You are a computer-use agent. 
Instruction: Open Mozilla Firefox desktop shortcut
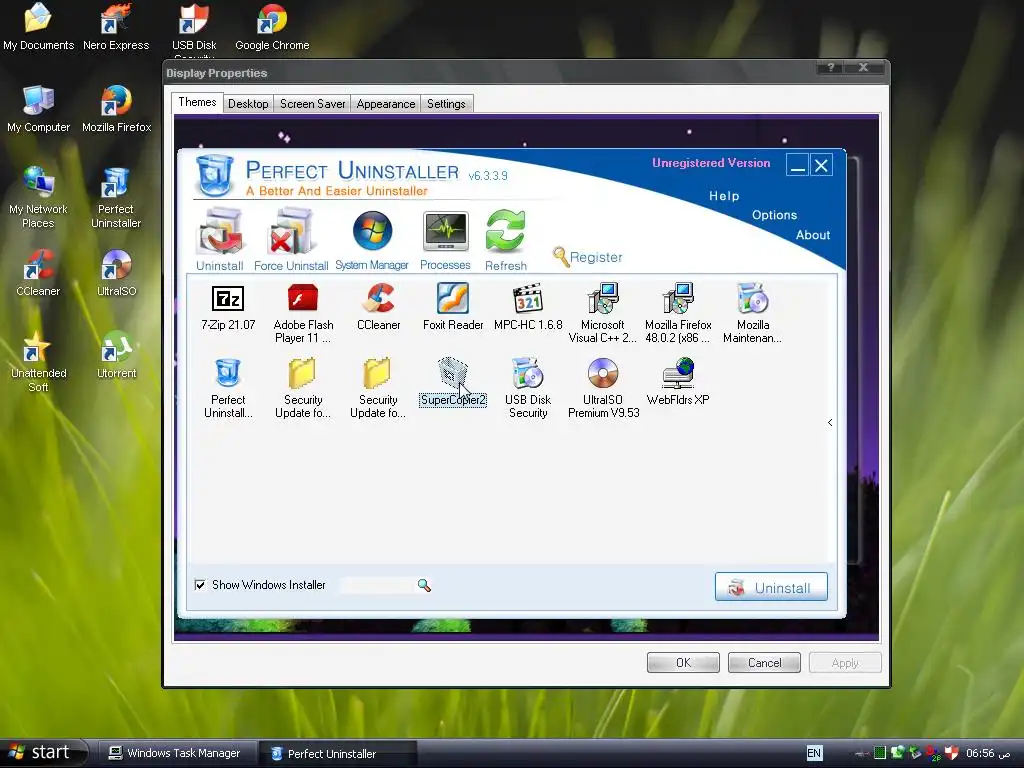[x=117, y=109]
